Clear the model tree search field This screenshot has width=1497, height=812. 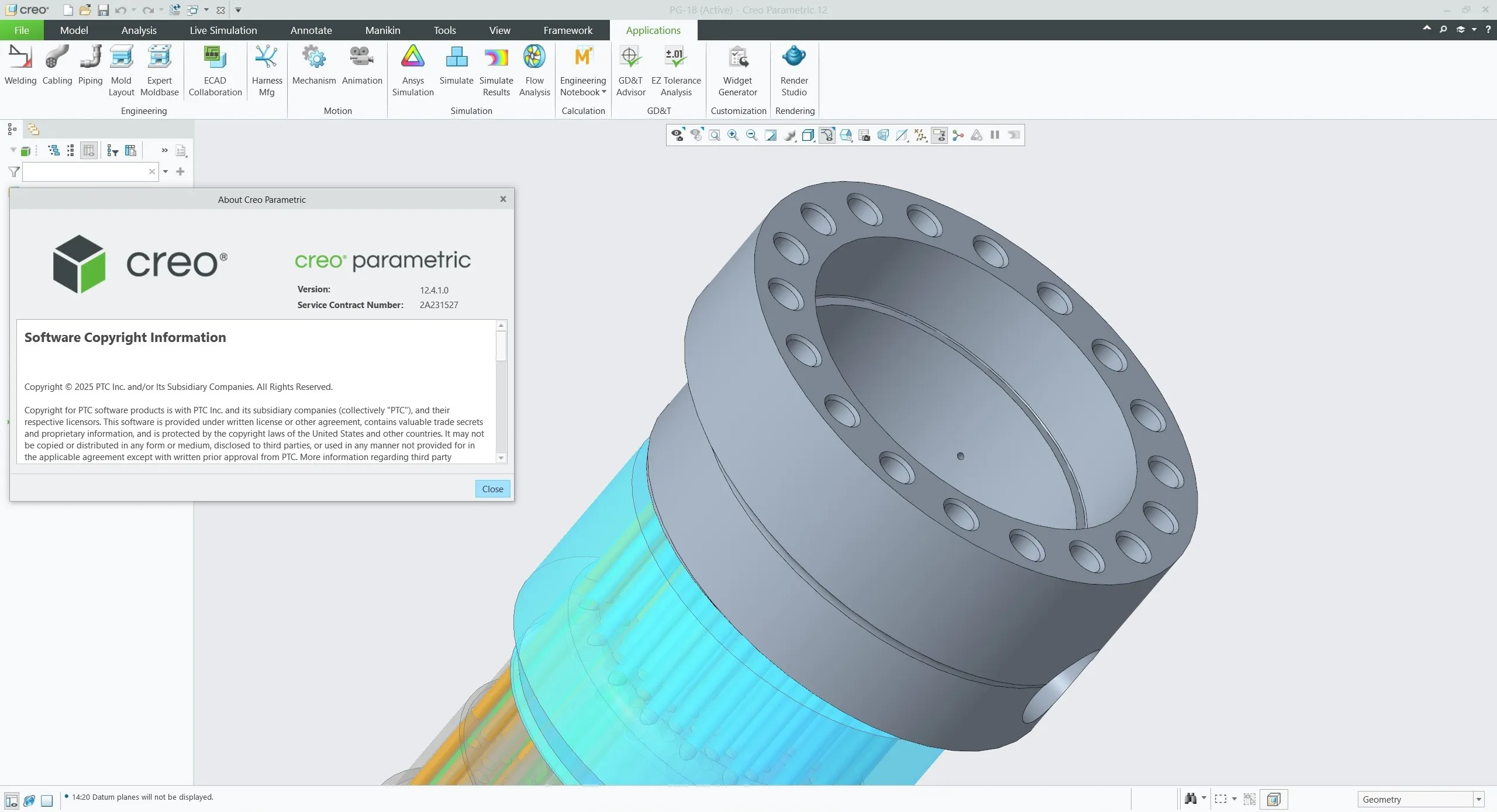click(x=151, y=171)
